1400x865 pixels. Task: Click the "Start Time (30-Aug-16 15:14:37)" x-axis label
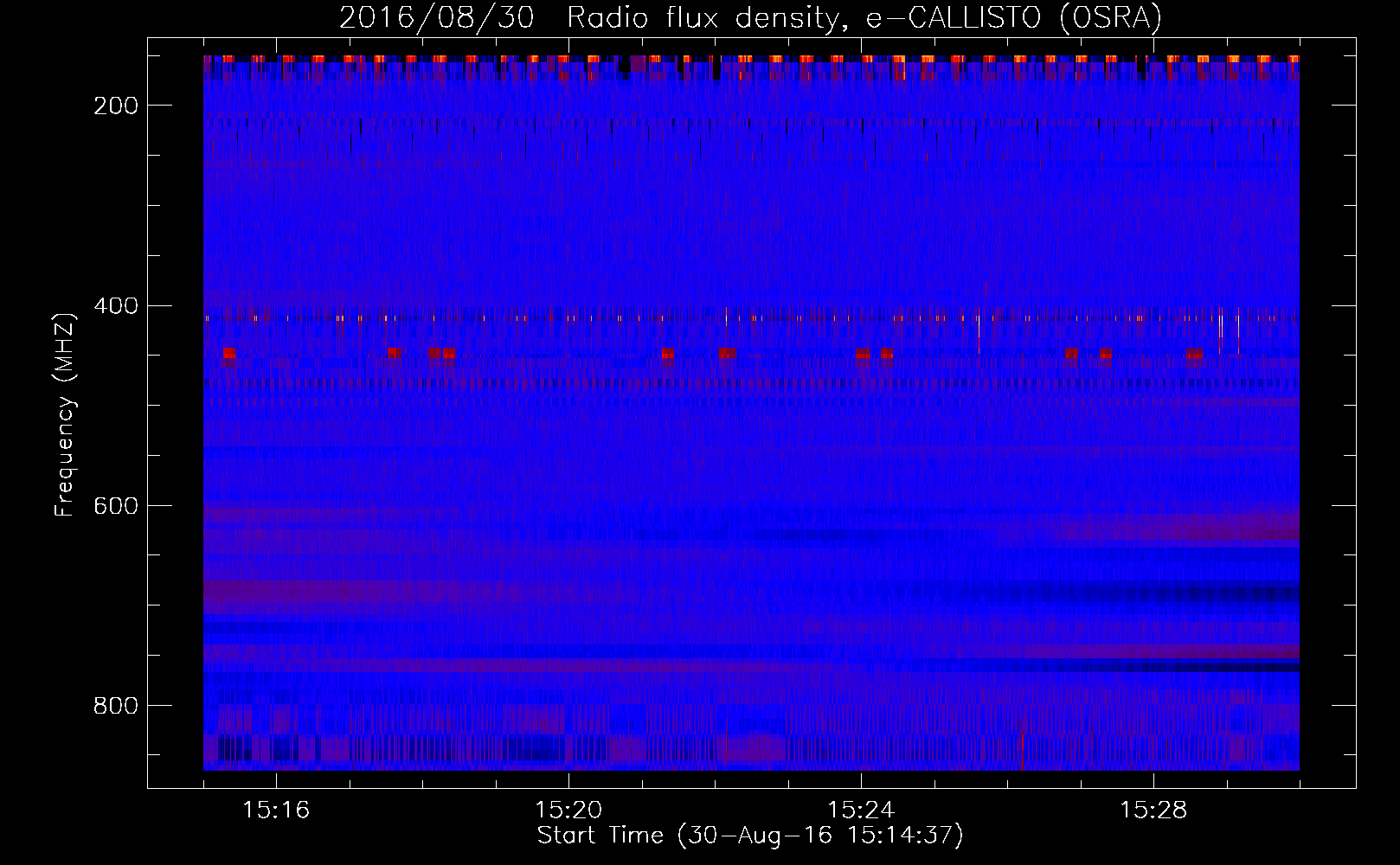click(x=750, y=836)
